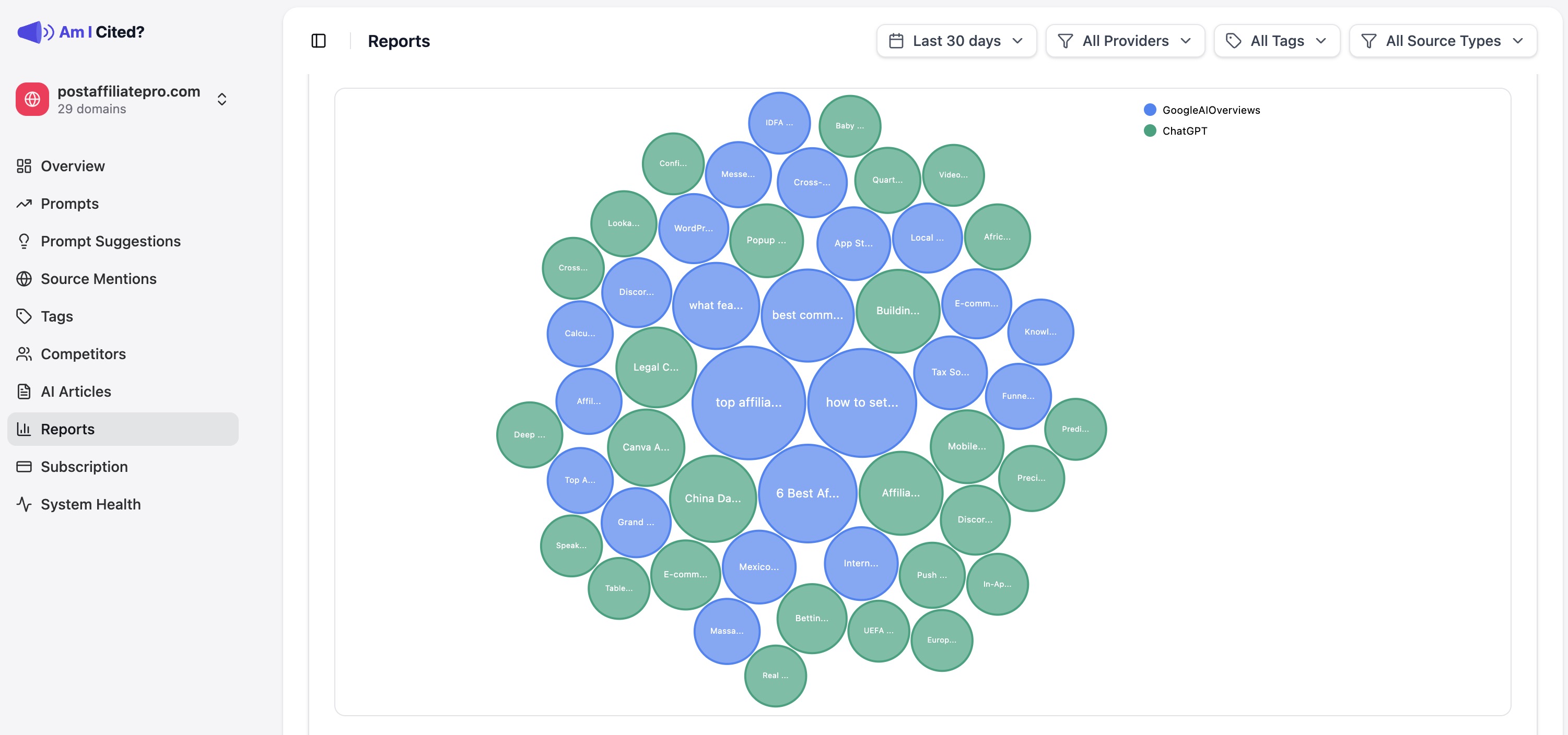Expand the All Providers filter dropdown
Viewport: 1568px width, 735px height.
[1125, 41]
